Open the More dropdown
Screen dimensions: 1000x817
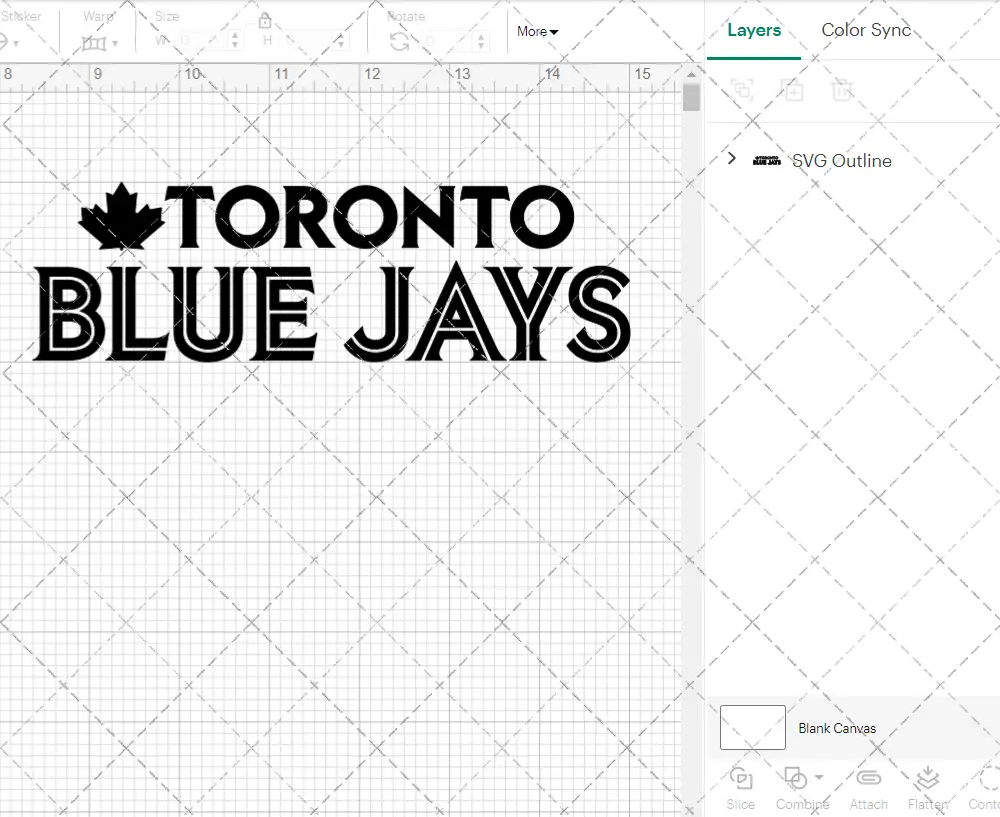pos(537,31)
